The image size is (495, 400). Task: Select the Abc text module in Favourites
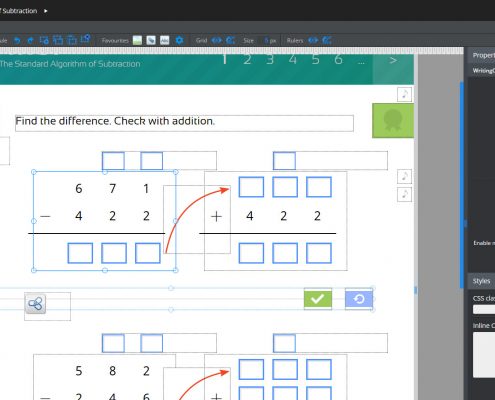(x=164, y=40)
